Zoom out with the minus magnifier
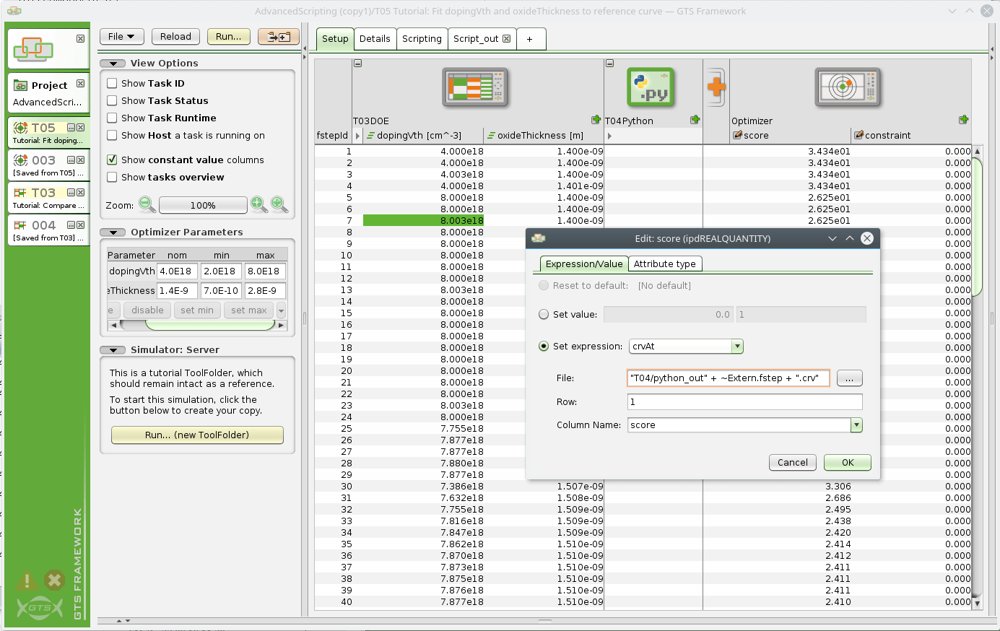 (147, 204)
